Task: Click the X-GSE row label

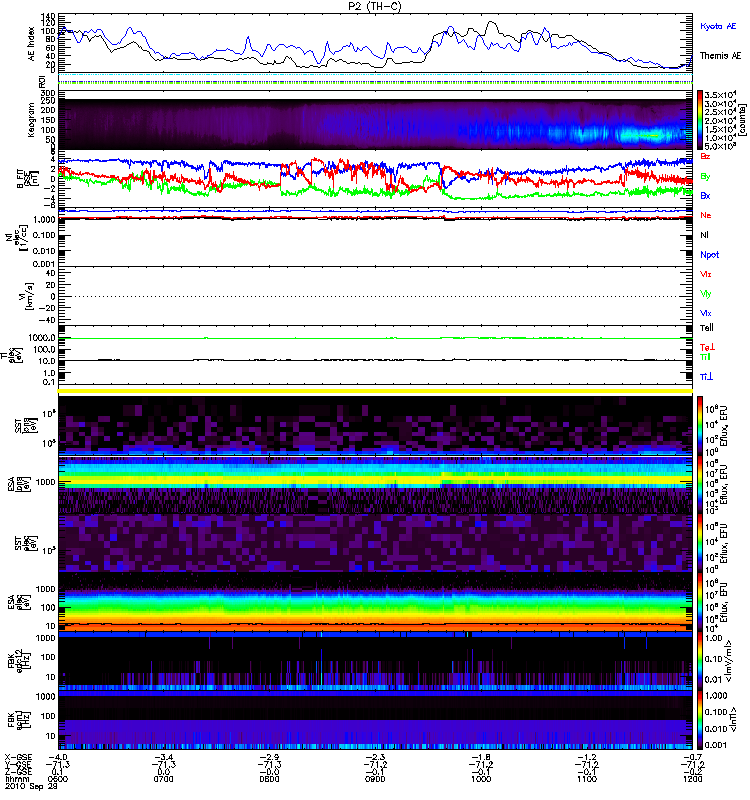Action: [x=18, y=757]
